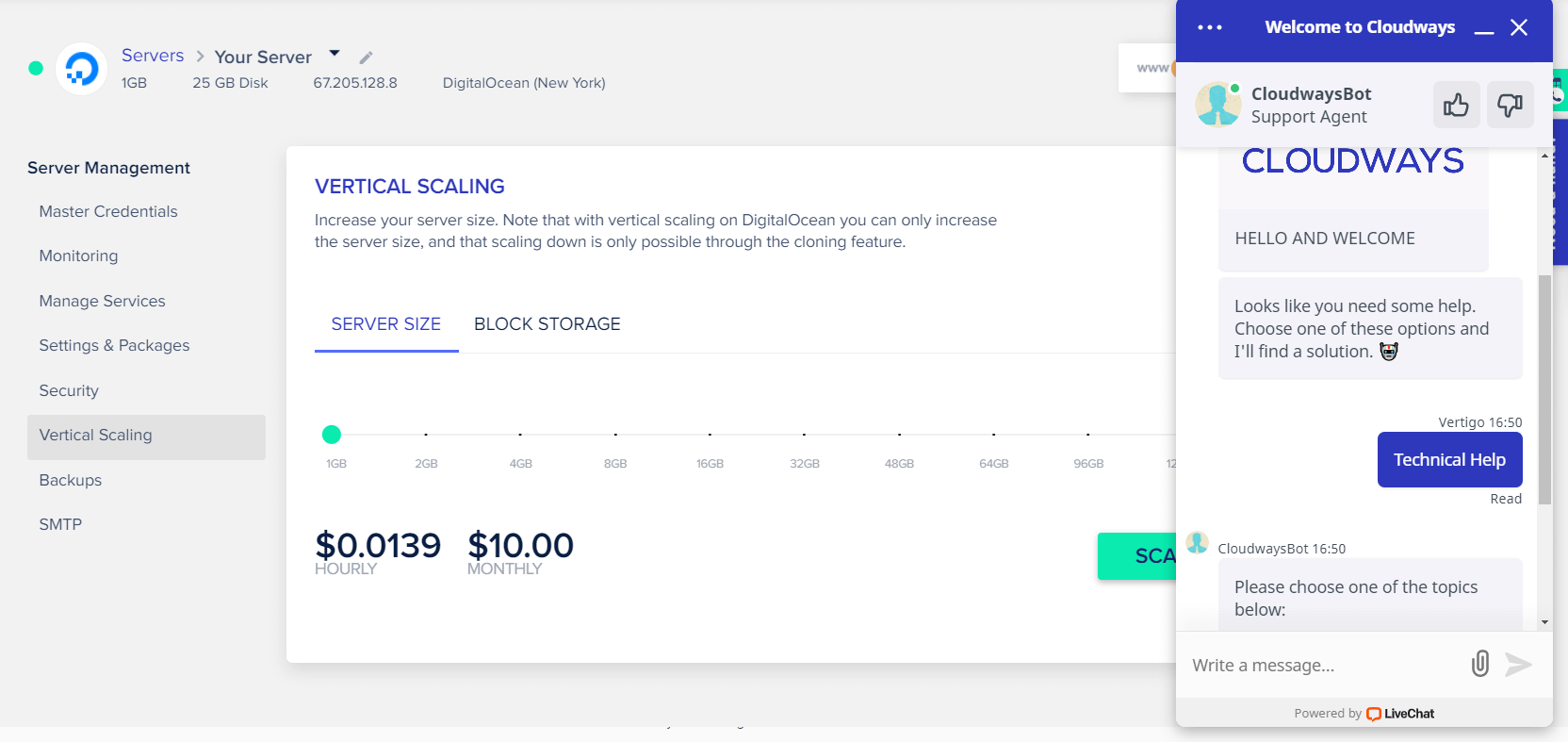Viewport: 1568px width, 742px height.
Task: Select the paperclip attachment icon in chat
Action: [x=1478, y=664]
